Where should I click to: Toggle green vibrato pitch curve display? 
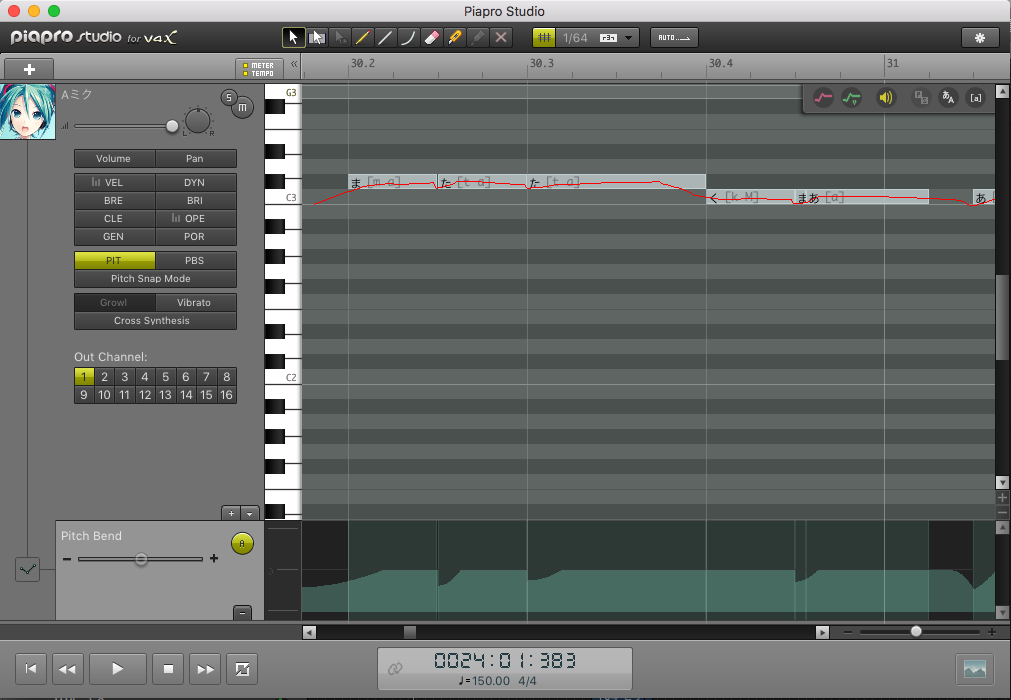(851, 98)
